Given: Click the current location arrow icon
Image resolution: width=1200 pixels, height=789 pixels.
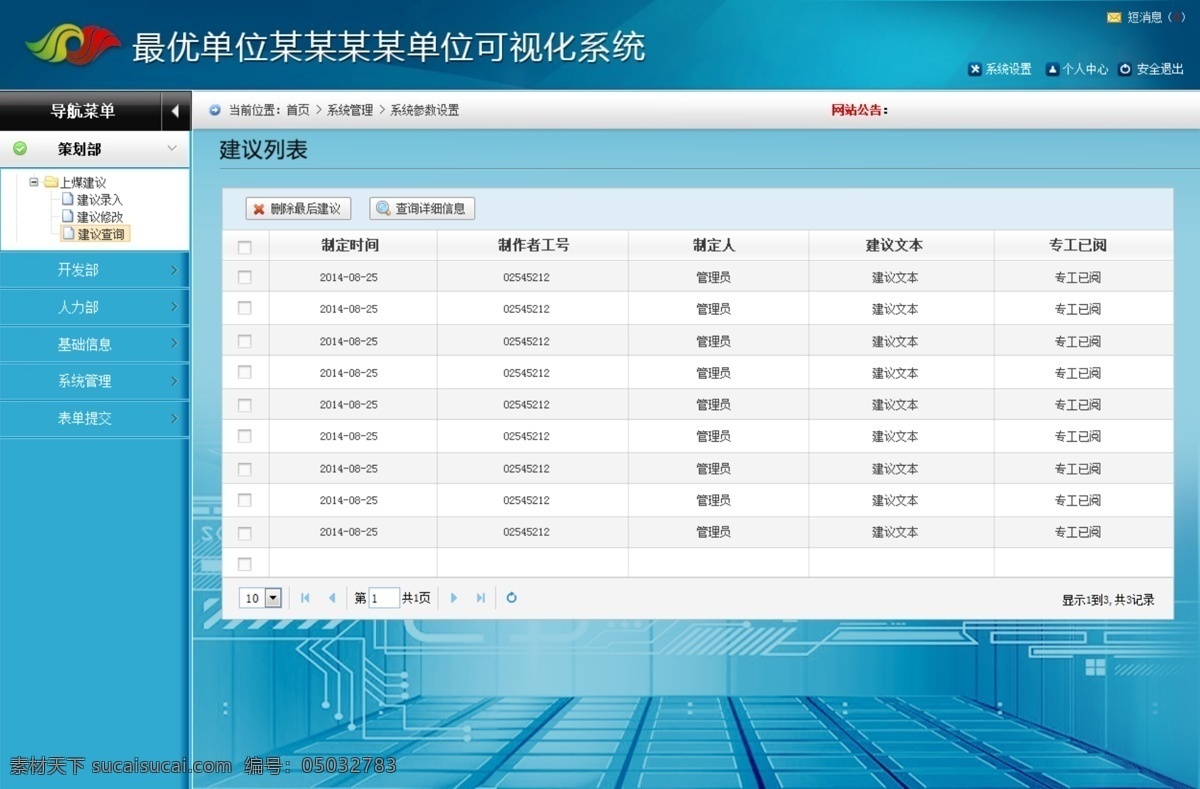Looking at the screenshot, I should 215,110.
